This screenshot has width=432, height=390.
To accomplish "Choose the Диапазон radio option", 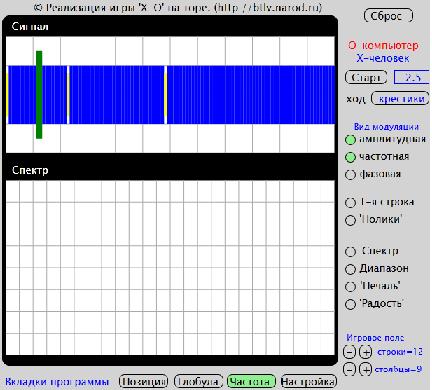I will point(350,269).
